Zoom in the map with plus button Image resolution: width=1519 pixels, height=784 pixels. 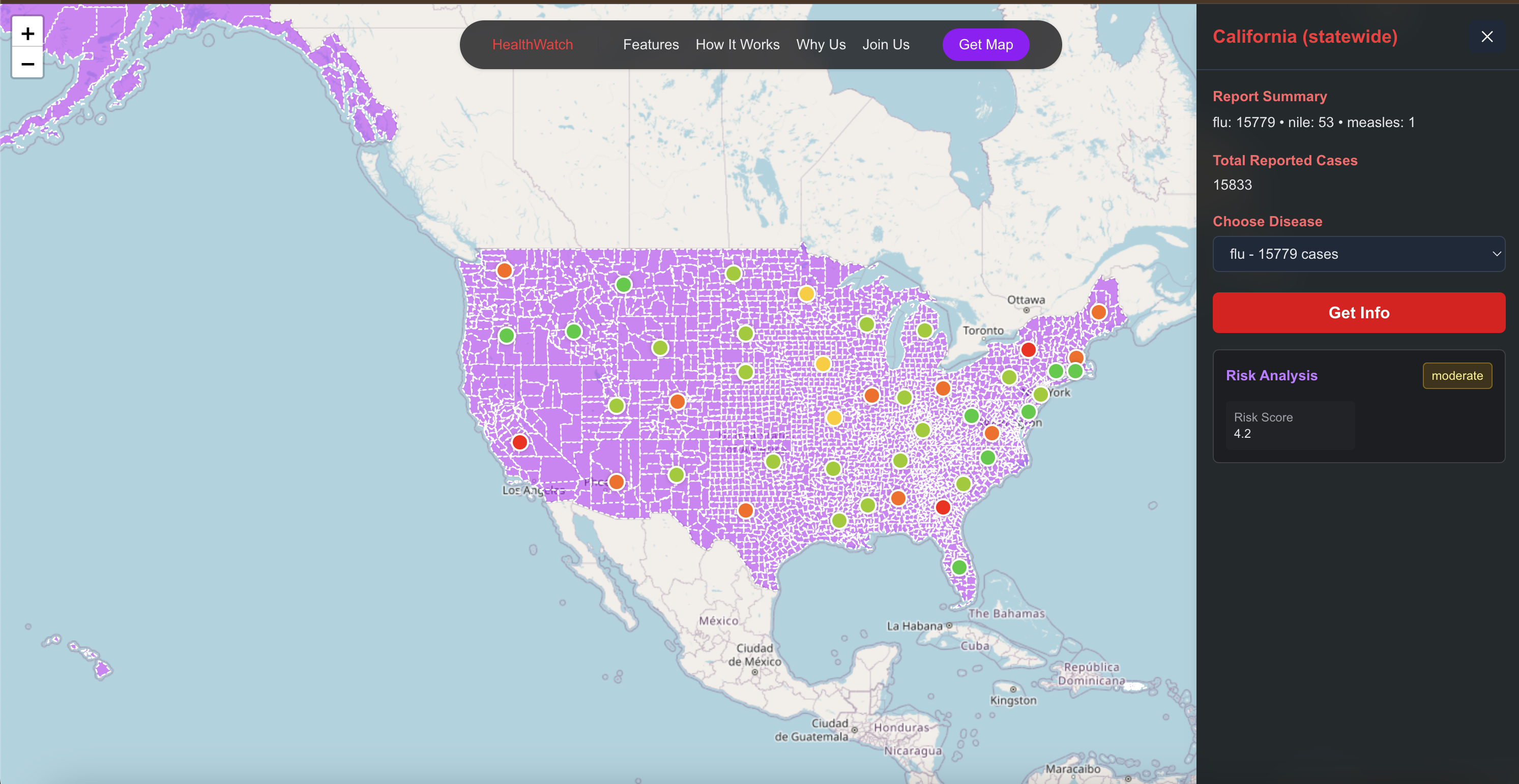(27, 34)
